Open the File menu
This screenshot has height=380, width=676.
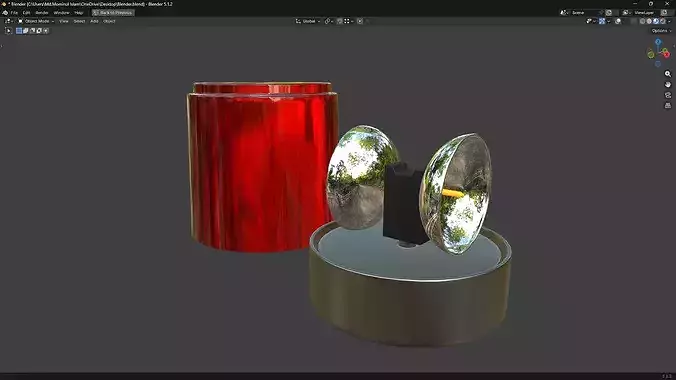pos(14,13)
